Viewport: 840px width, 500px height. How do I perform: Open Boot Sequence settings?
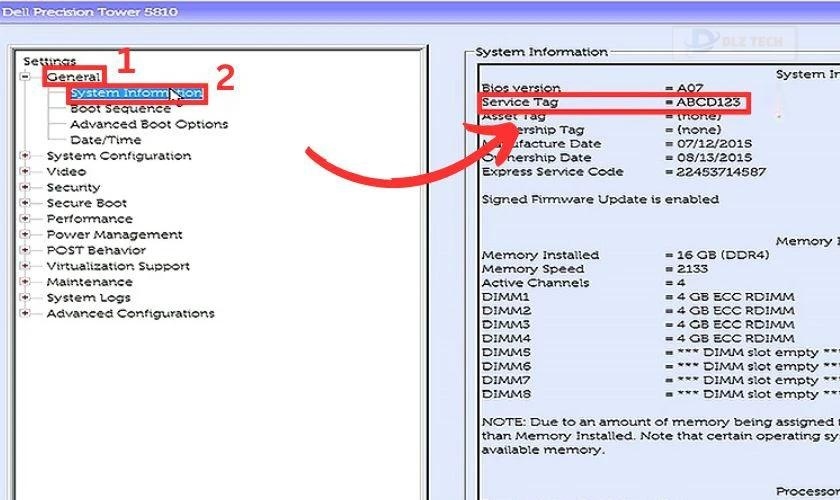click(x=121, y=108)
